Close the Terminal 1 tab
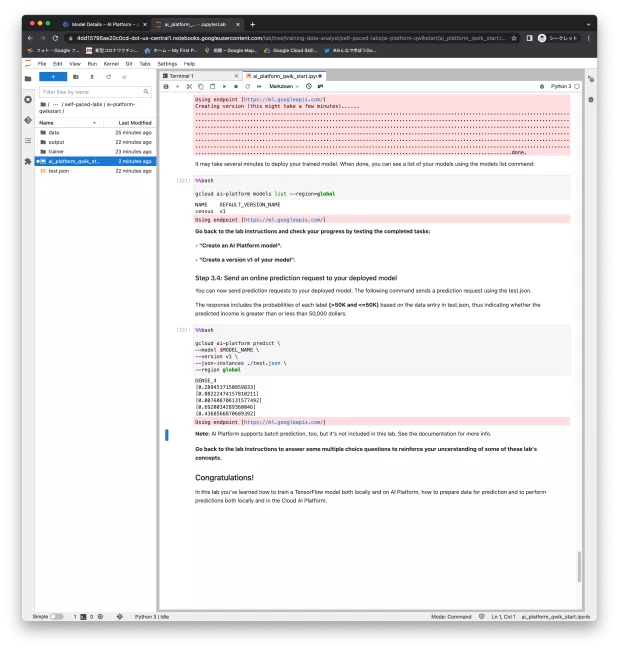619x650 pixels. [236, 76]
